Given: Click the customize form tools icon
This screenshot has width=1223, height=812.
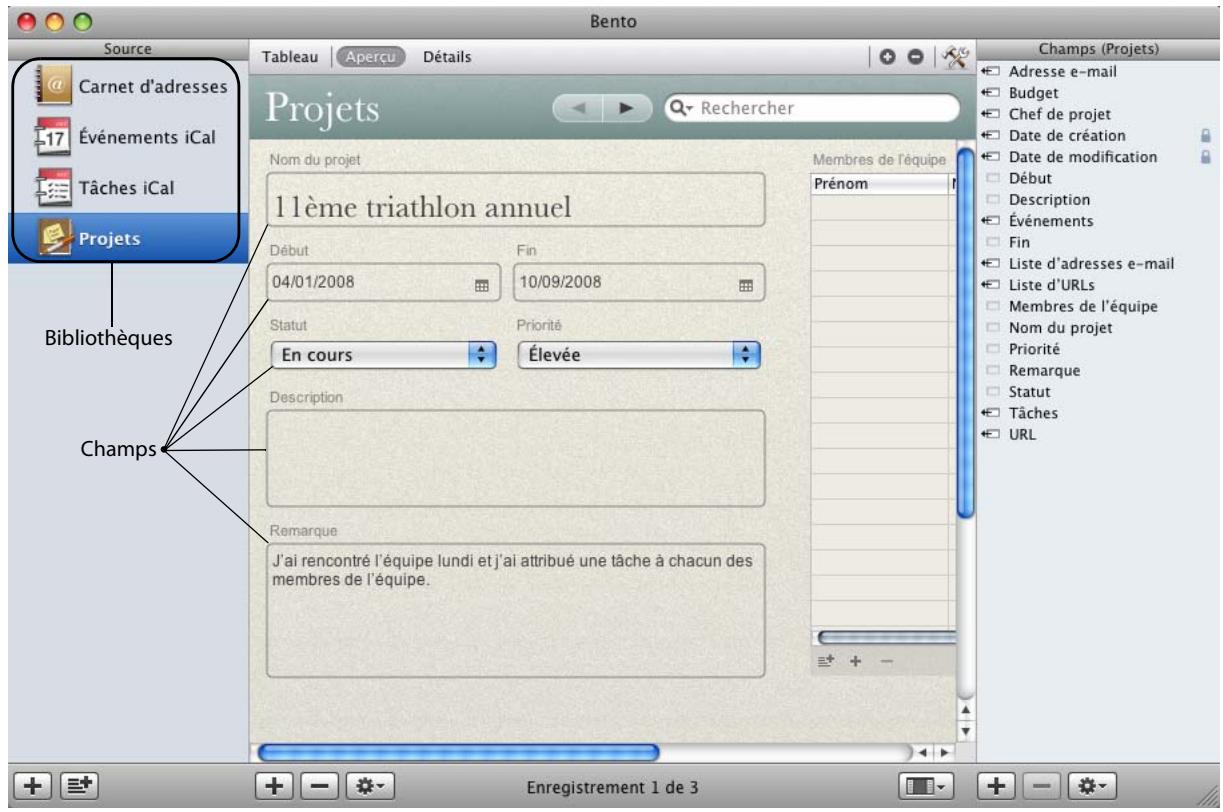Looking at the screenshot, I should pyautogui.click(x=956, y=59).
